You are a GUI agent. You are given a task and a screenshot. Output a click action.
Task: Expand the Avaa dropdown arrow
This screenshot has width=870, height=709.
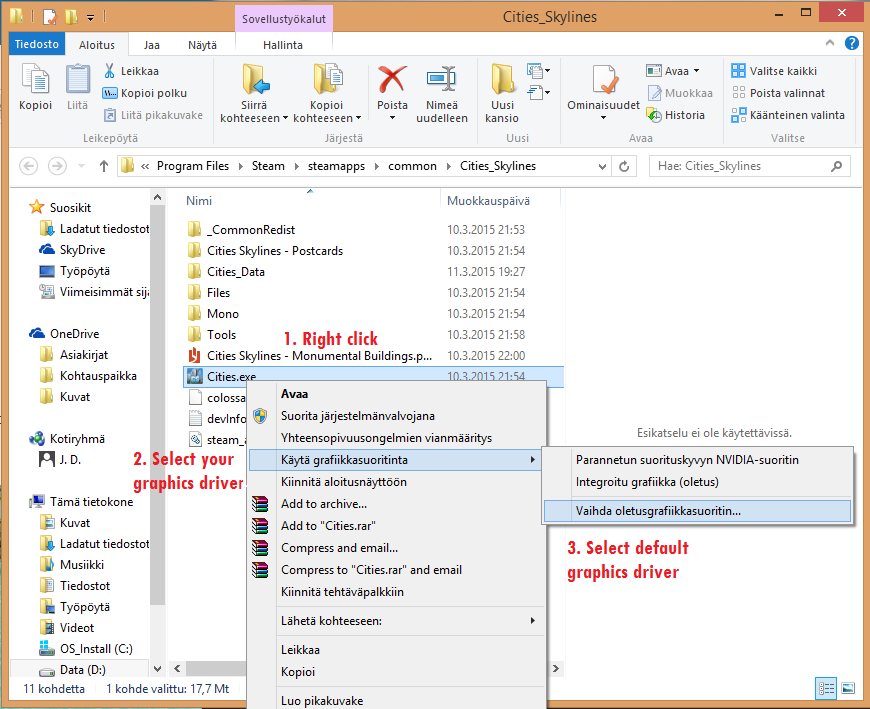697,71
